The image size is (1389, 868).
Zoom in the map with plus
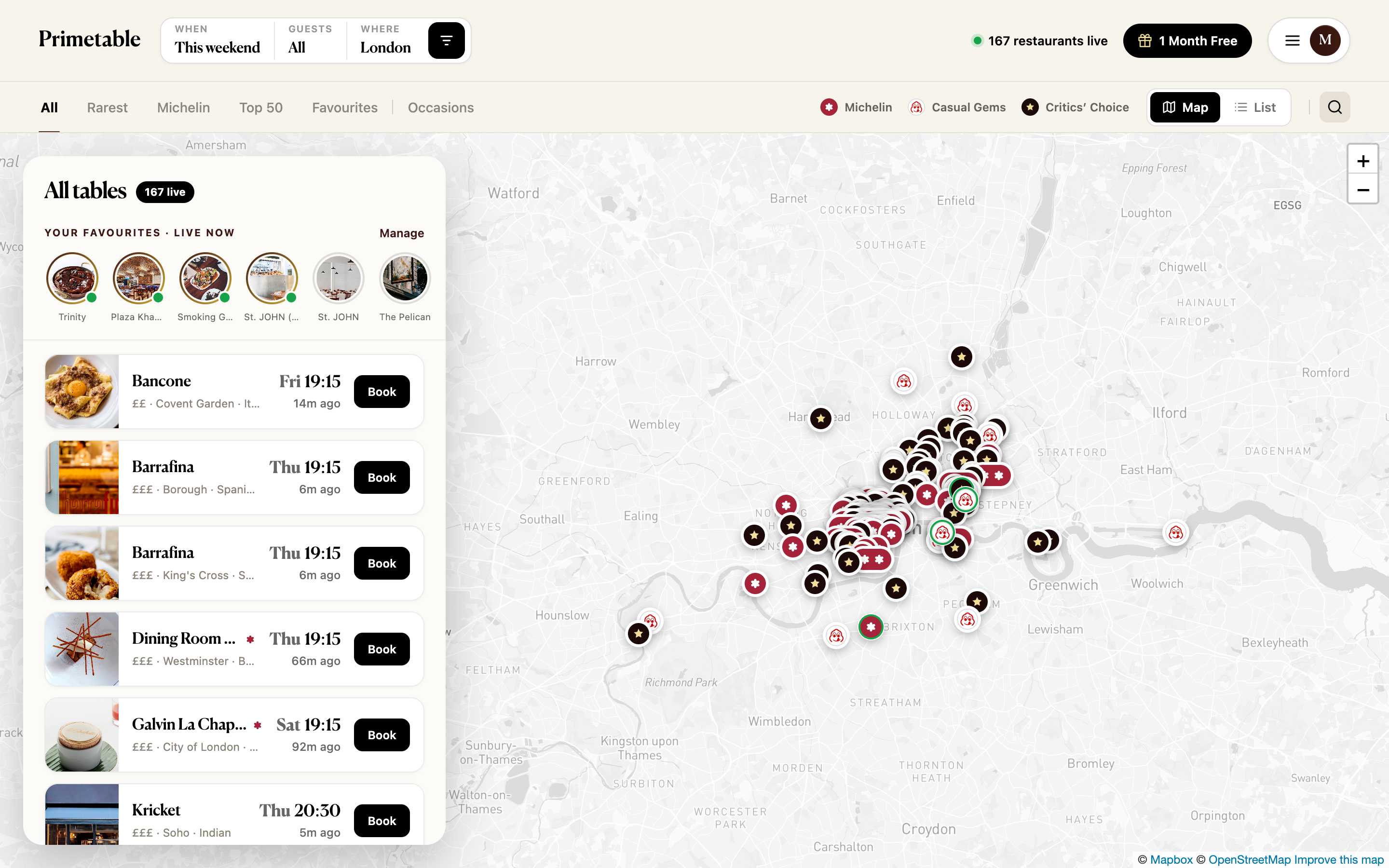[x=1362, y=161]
